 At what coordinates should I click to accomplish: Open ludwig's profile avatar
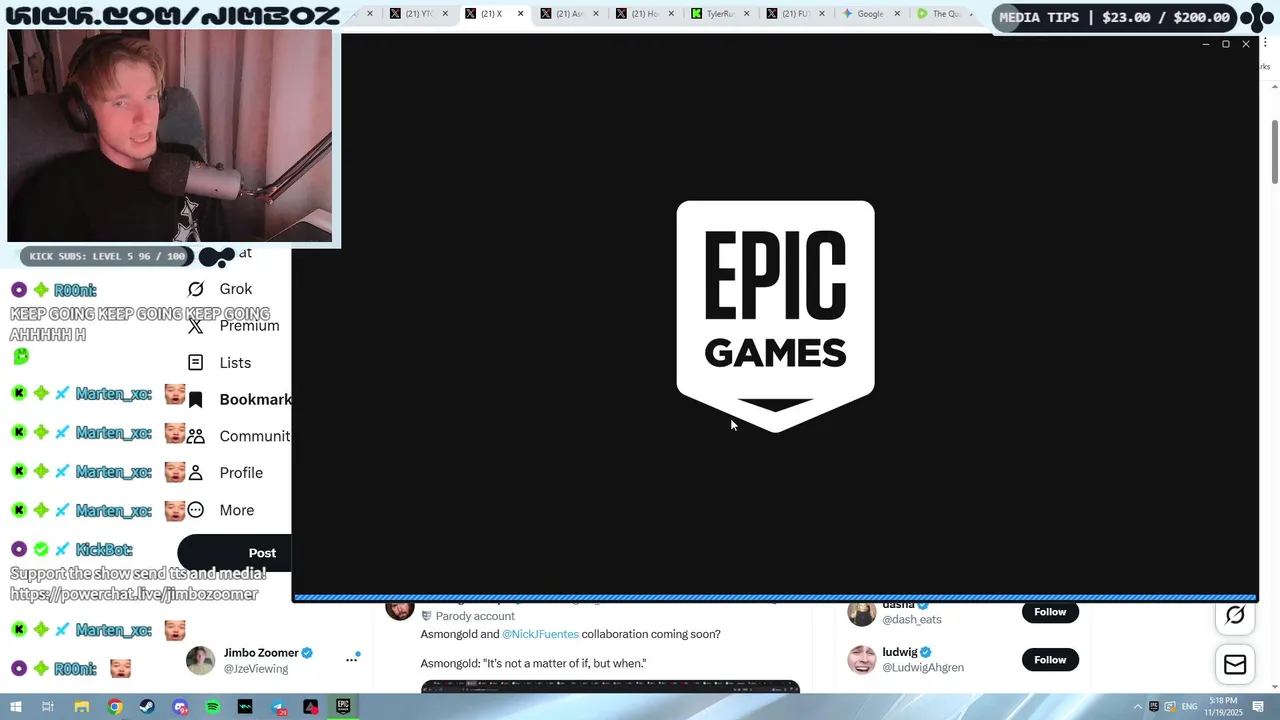click(862, 660)
